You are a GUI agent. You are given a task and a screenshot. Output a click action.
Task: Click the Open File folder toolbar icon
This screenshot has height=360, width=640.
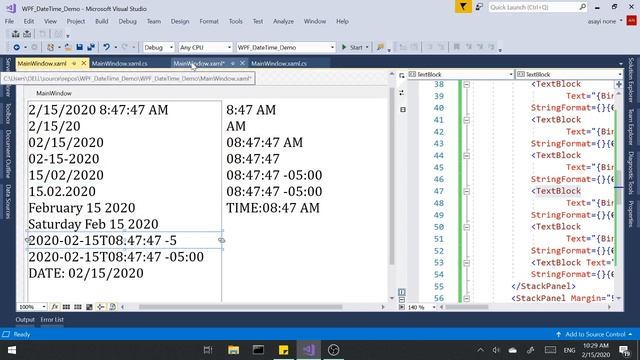coord(68,47)
